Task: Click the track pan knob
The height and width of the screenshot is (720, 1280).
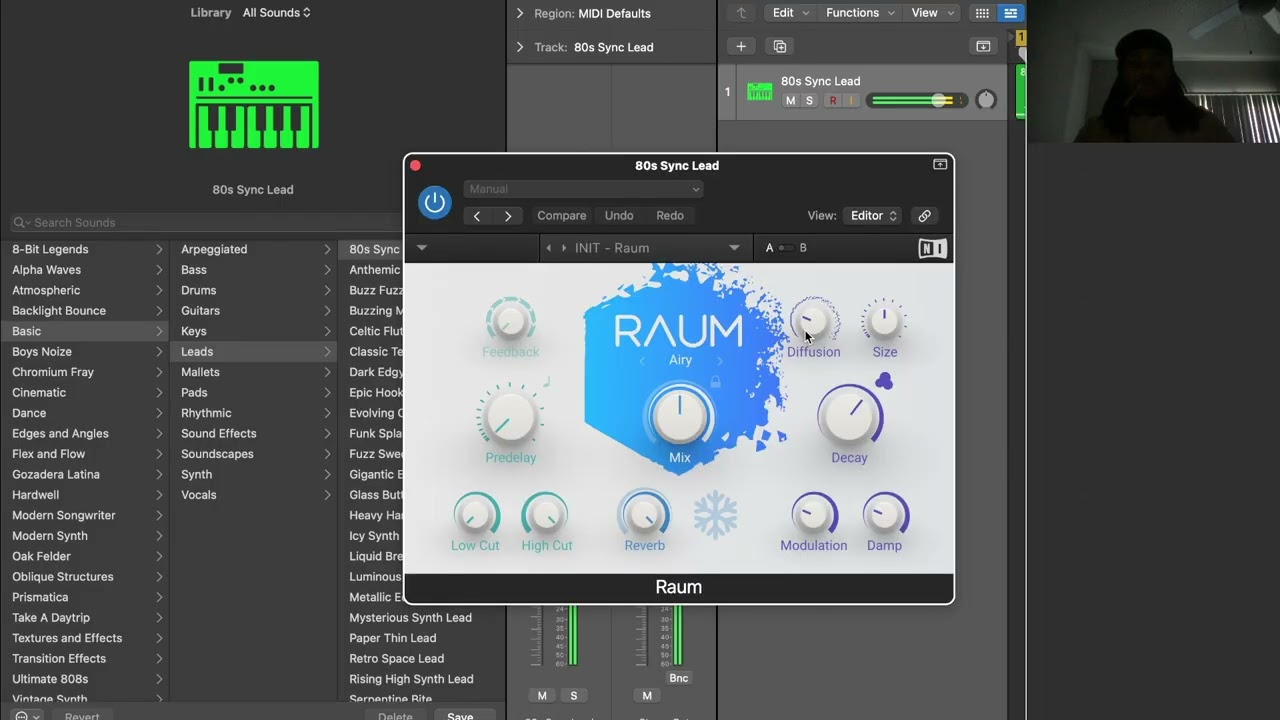Action: click(x=985, y=100)
